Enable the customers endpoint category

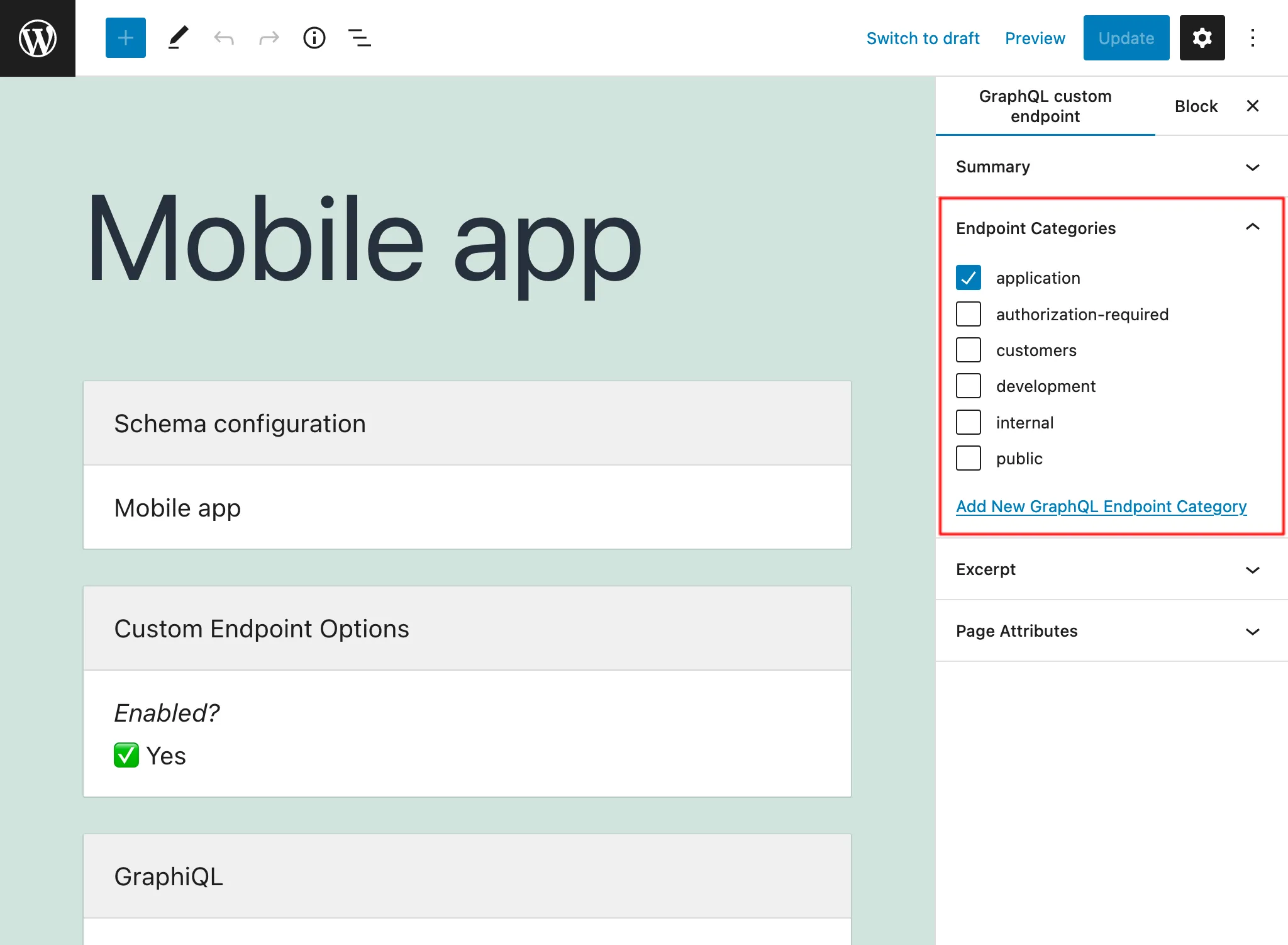pyautogui.click(x=969, y=350)
